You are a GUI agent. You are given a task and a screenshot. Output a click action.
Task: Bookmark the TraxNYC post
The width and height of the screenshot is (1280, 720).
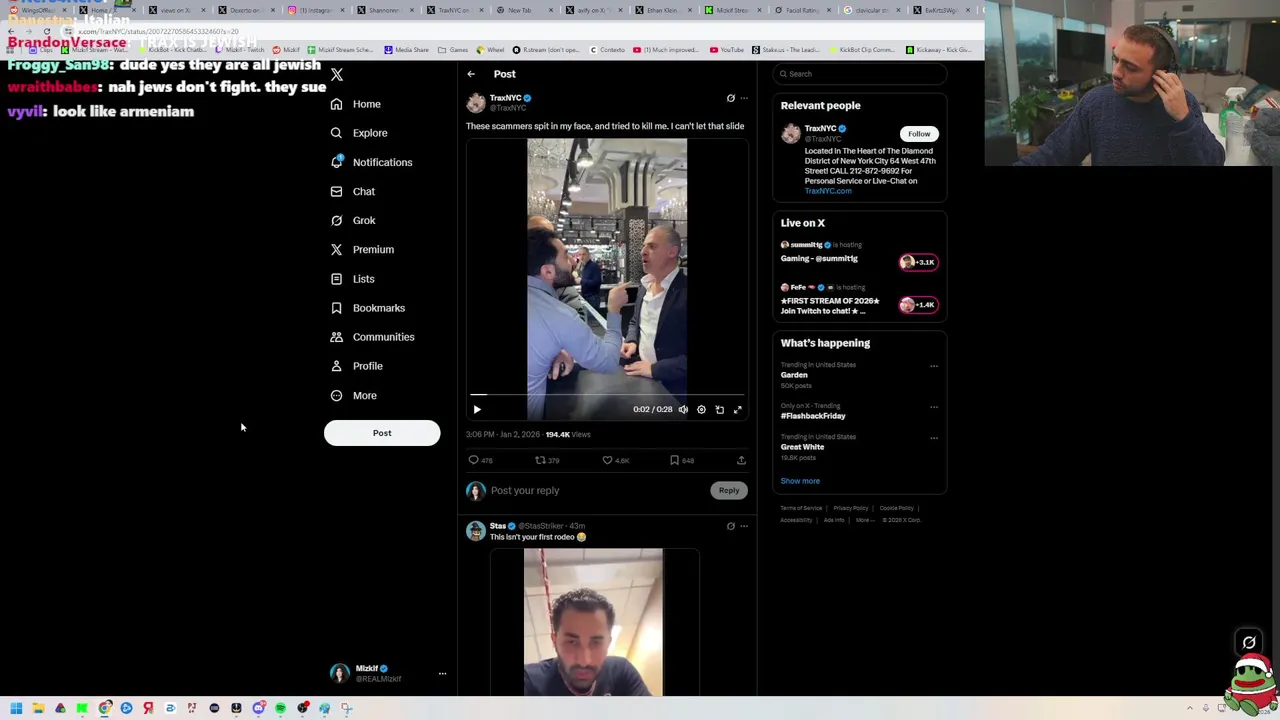tap(674, 460)
